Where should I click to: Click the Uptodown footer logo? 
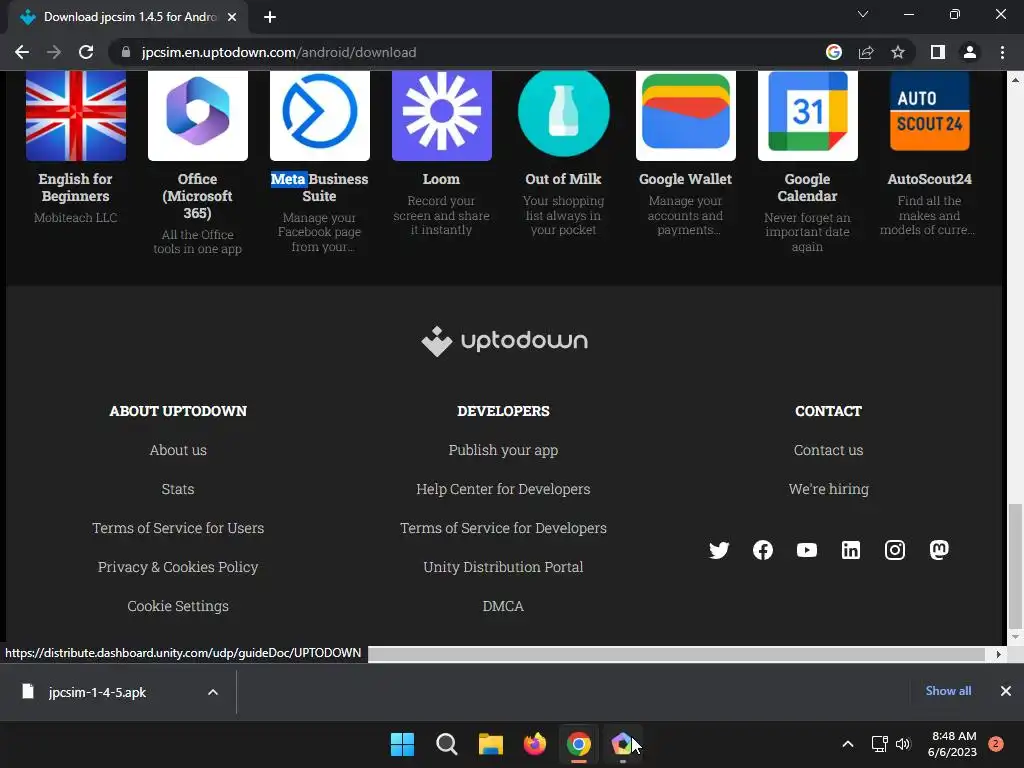[x=504, y=341]
